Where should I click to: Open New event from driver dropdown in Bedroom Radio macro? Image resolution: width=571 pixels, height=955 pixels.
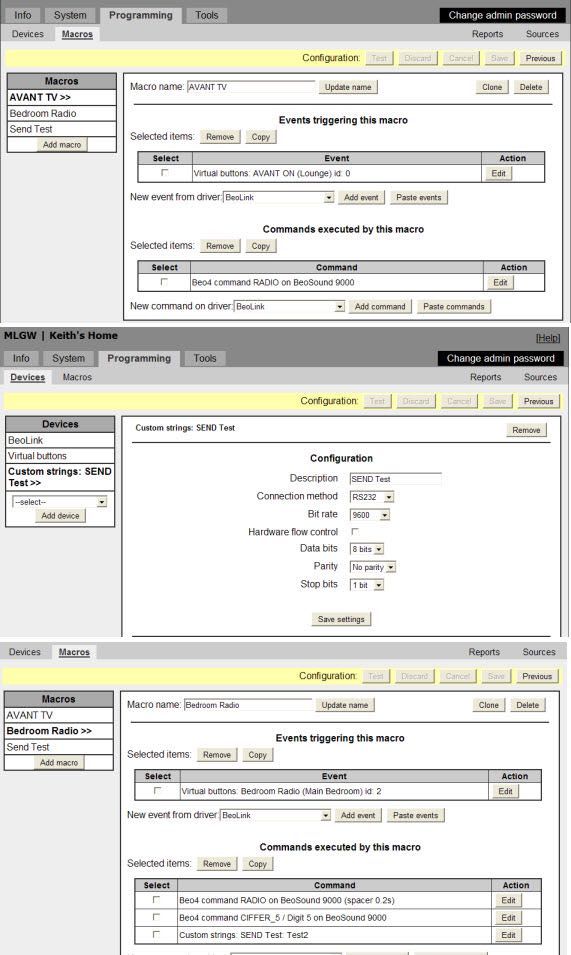[276, 815]
